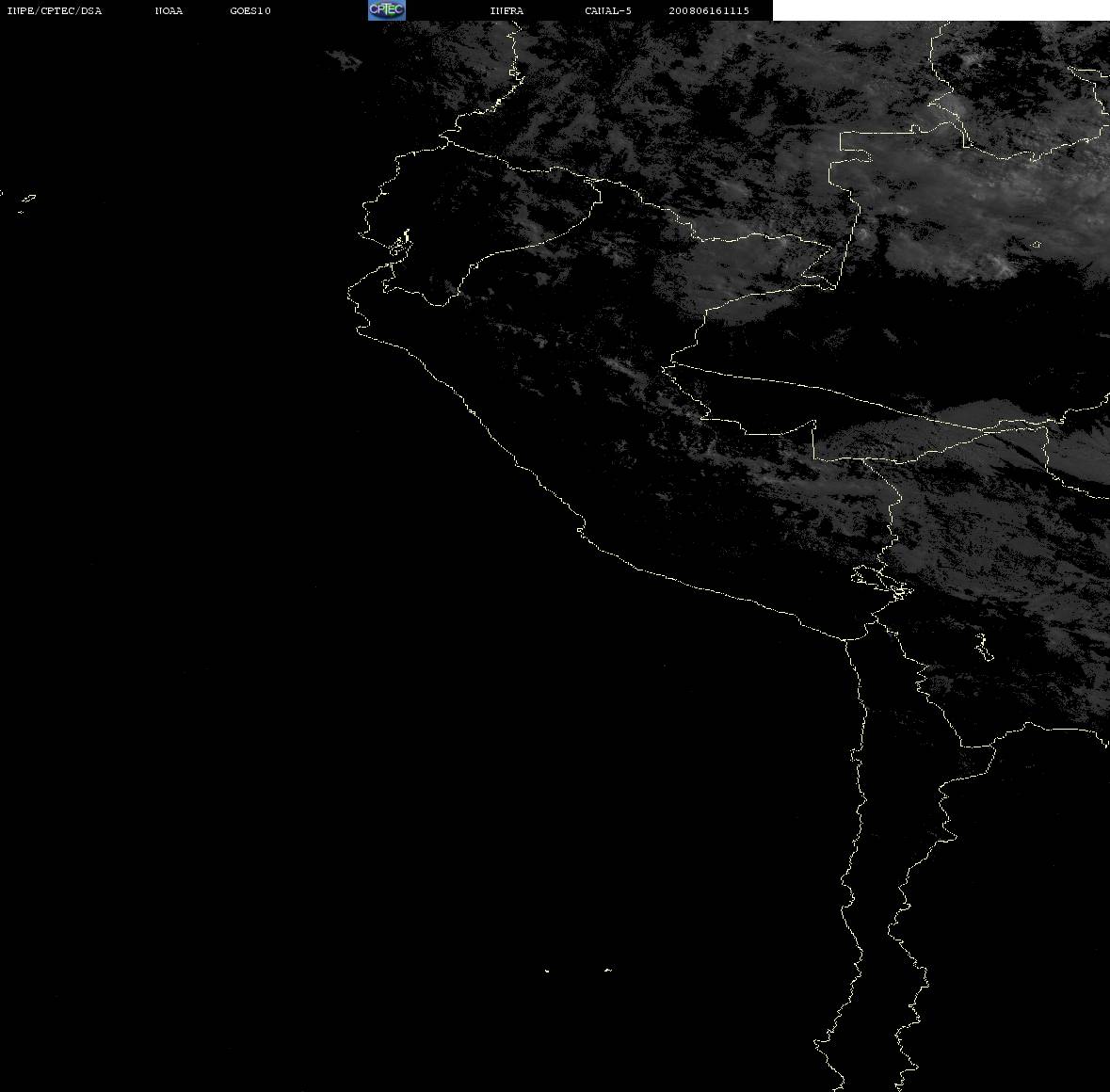
Task: Click the Lake Poopó outline south of Titicaca
Action: (983, 647)
